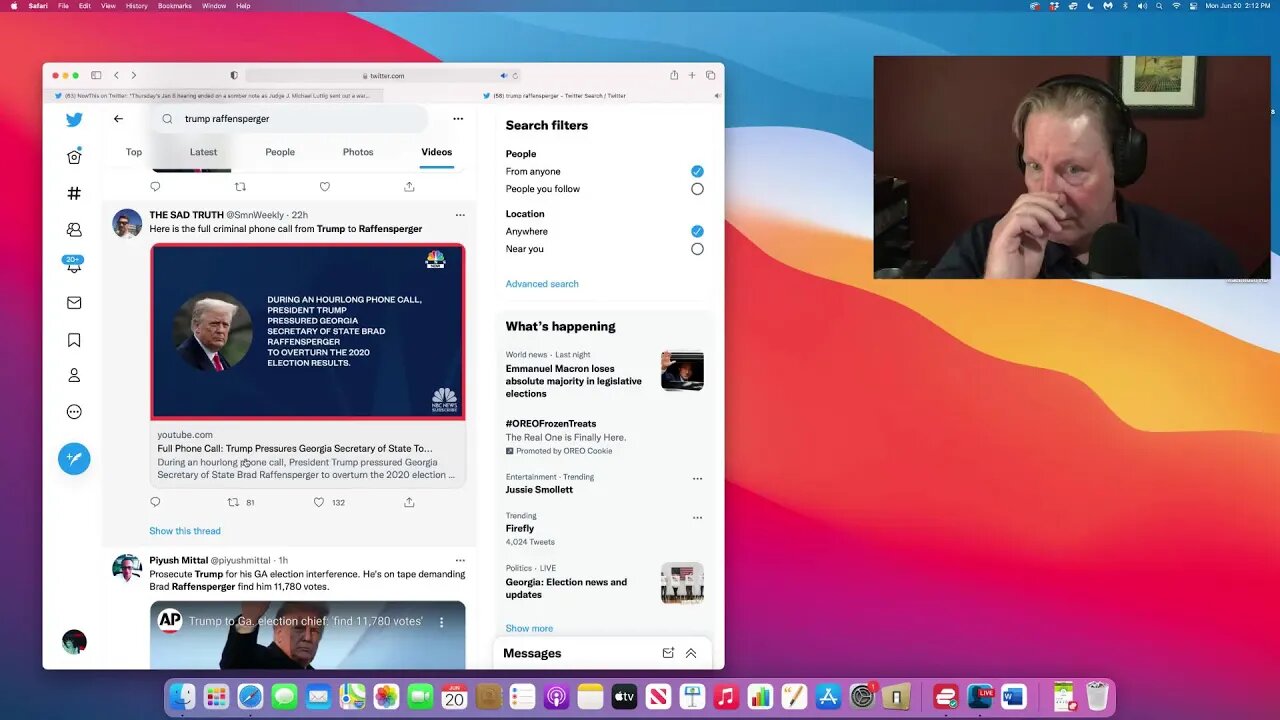1280x720 pixels.
Task: Switch to the Latest search tab
Action: [x=203, y=152]
